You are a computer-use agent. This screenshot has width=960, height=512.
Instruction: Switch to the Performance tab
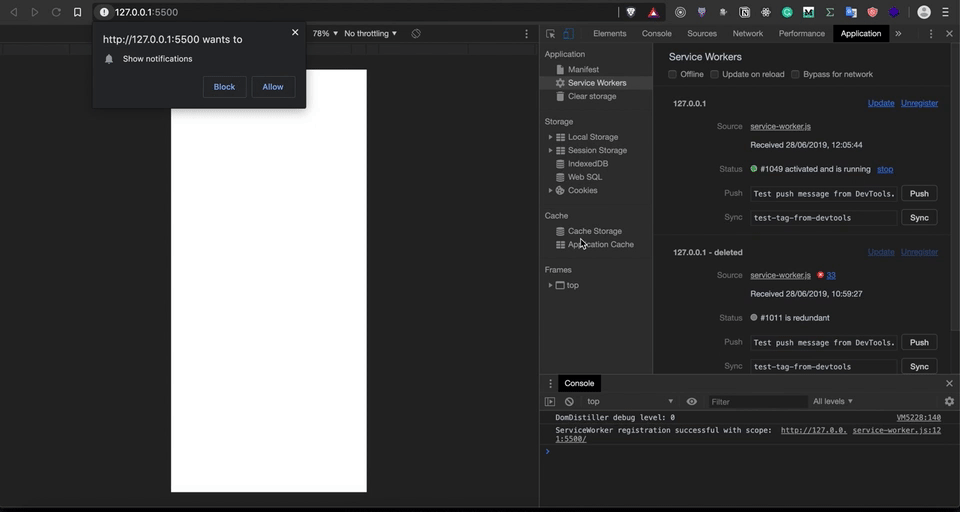tap(801, 34)
